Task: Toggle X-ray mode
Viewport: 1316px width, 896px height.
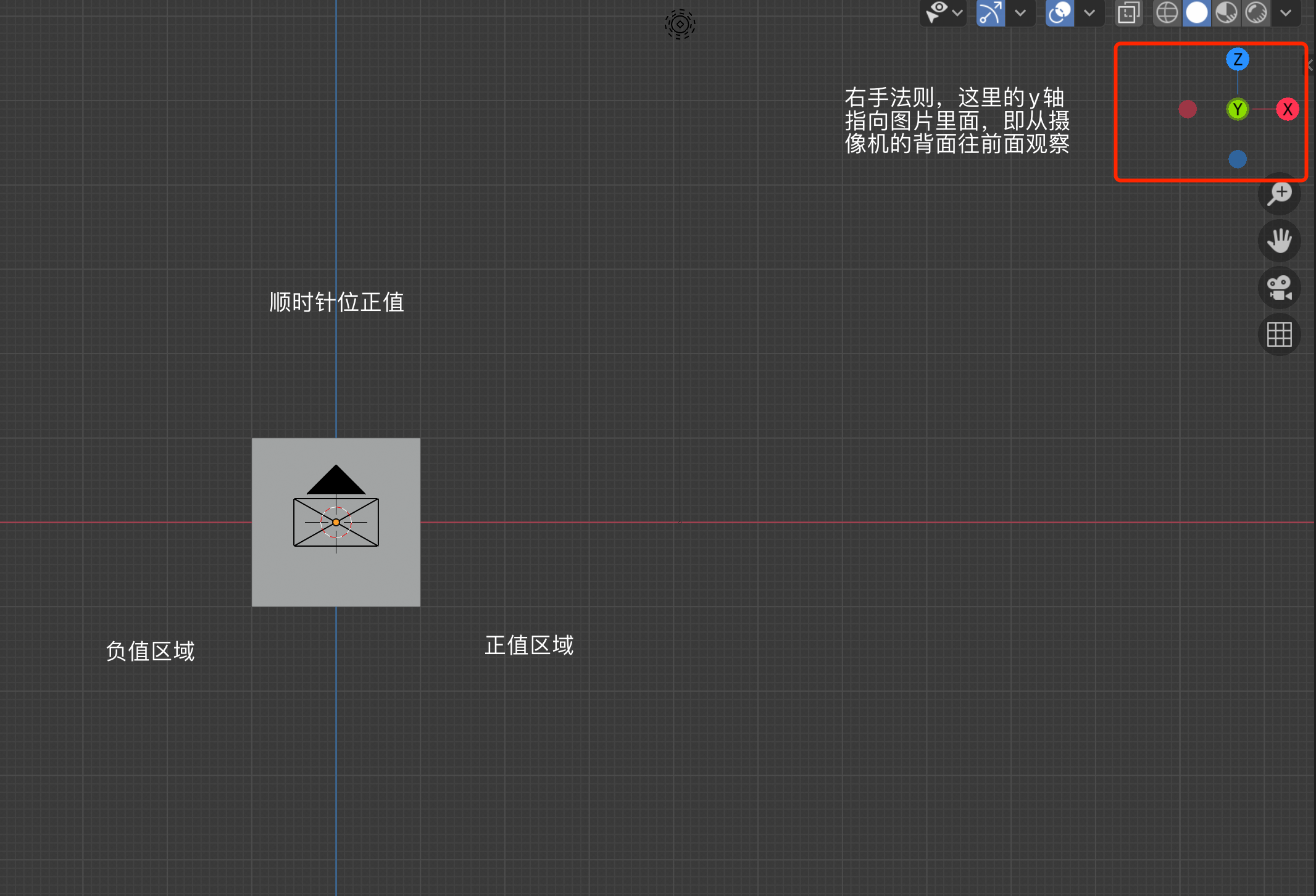Action: pos(1128,12)
